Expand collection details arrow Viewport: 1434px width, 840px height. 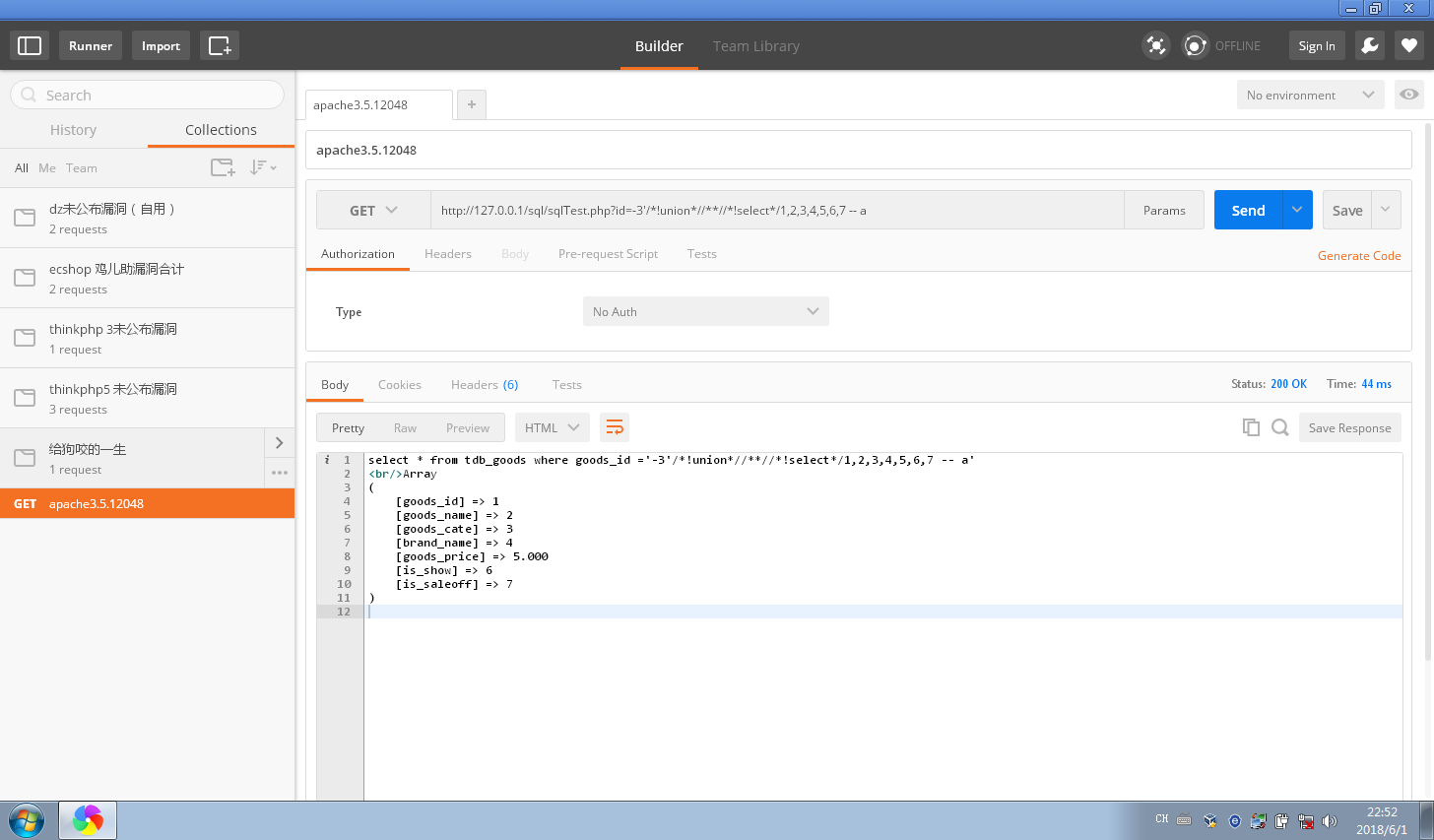[280, 443]
